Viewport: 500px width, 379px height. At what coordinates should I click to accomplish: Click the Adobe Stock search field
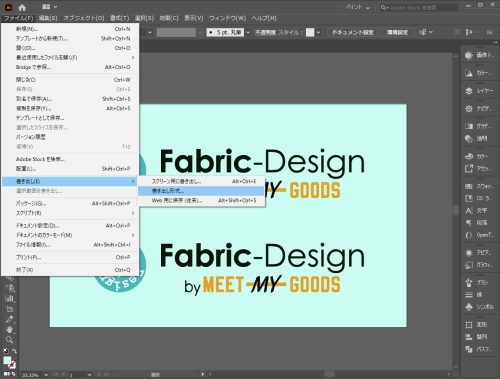[418, 7]
